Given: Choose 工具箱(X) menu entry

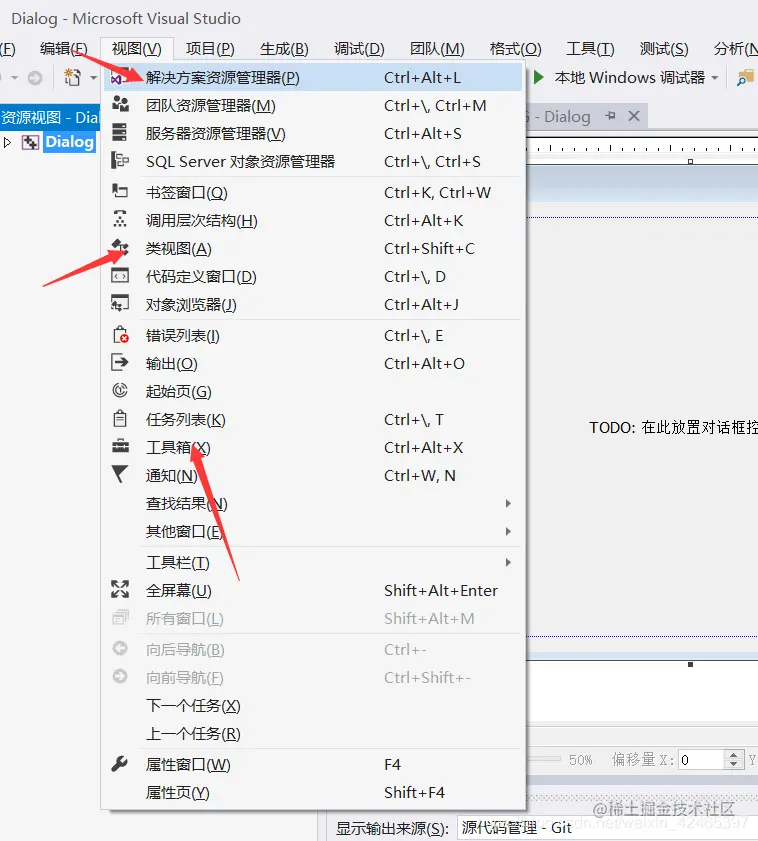Looking at the screenshot, I should pos(313,447).
